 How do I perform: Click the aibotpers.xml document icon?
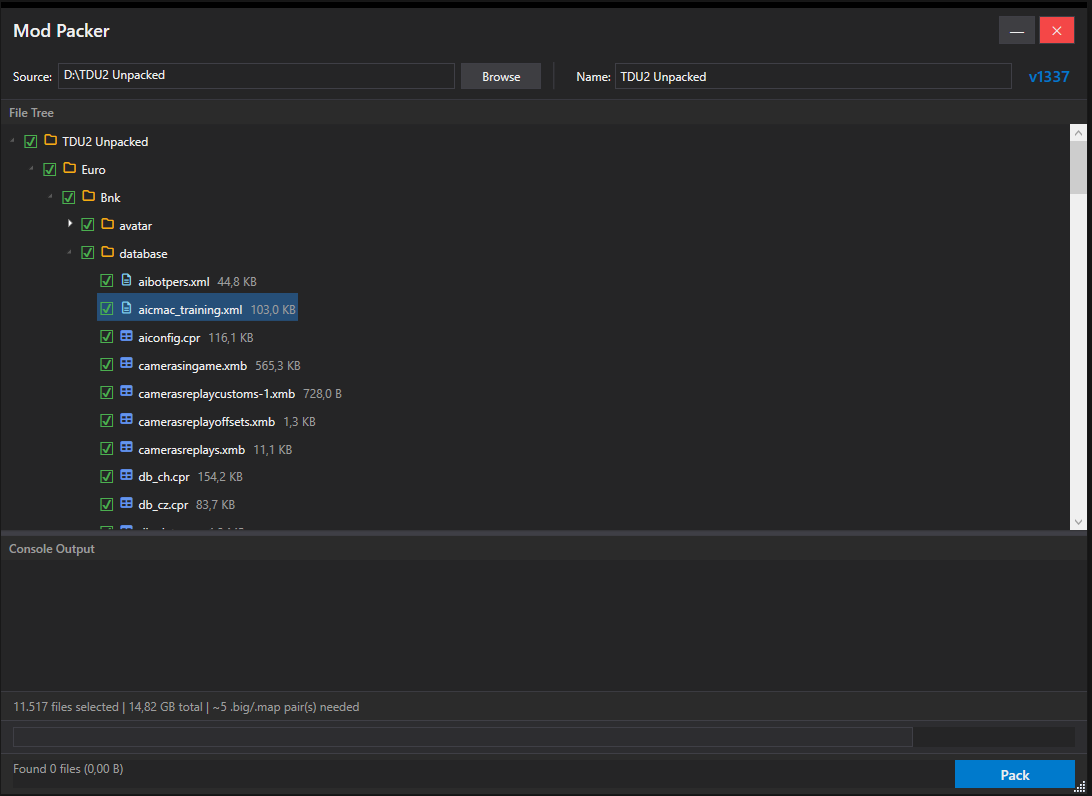coord(126,280)
